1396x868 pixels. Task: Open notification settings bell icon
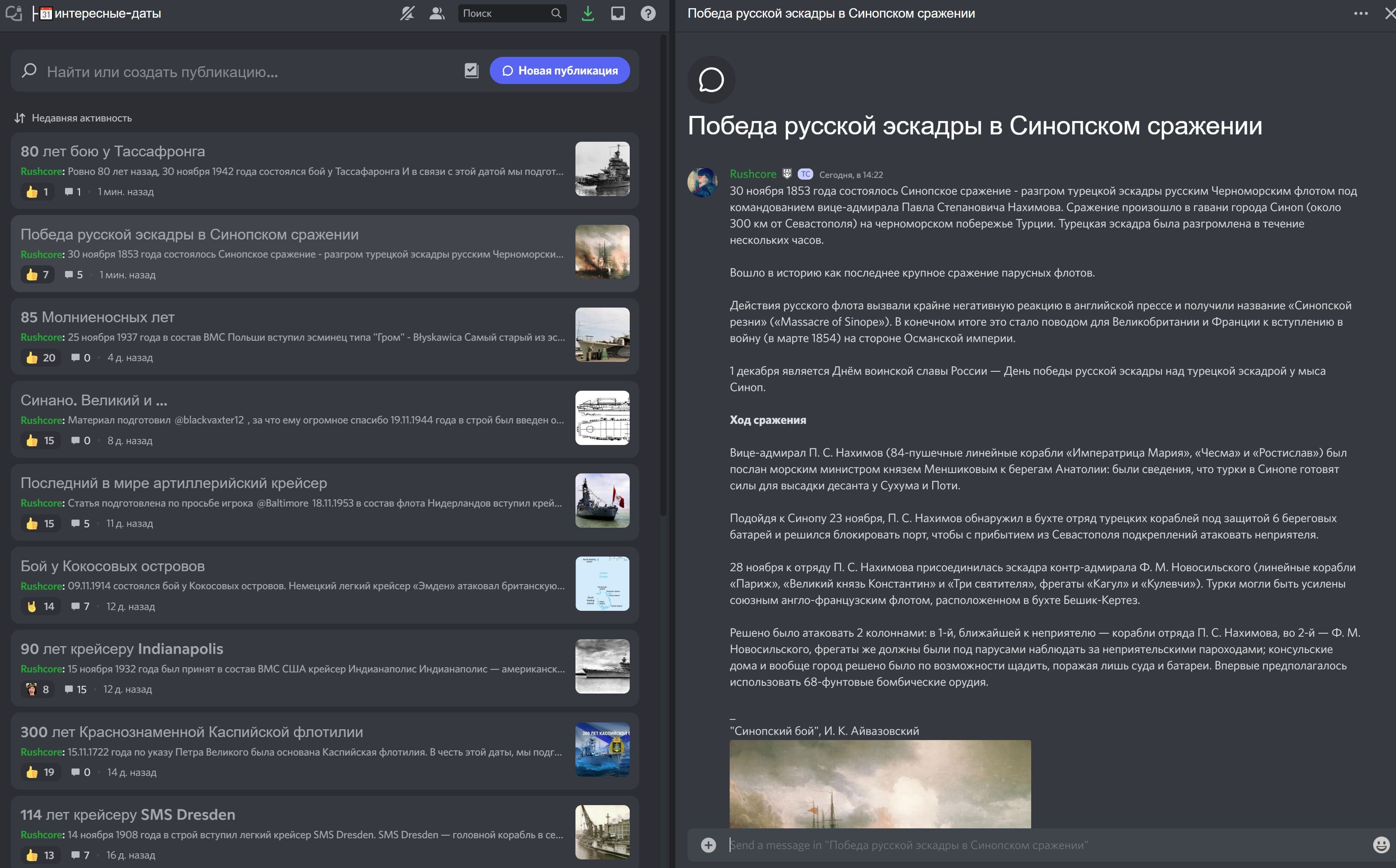(x=407, y=13)
